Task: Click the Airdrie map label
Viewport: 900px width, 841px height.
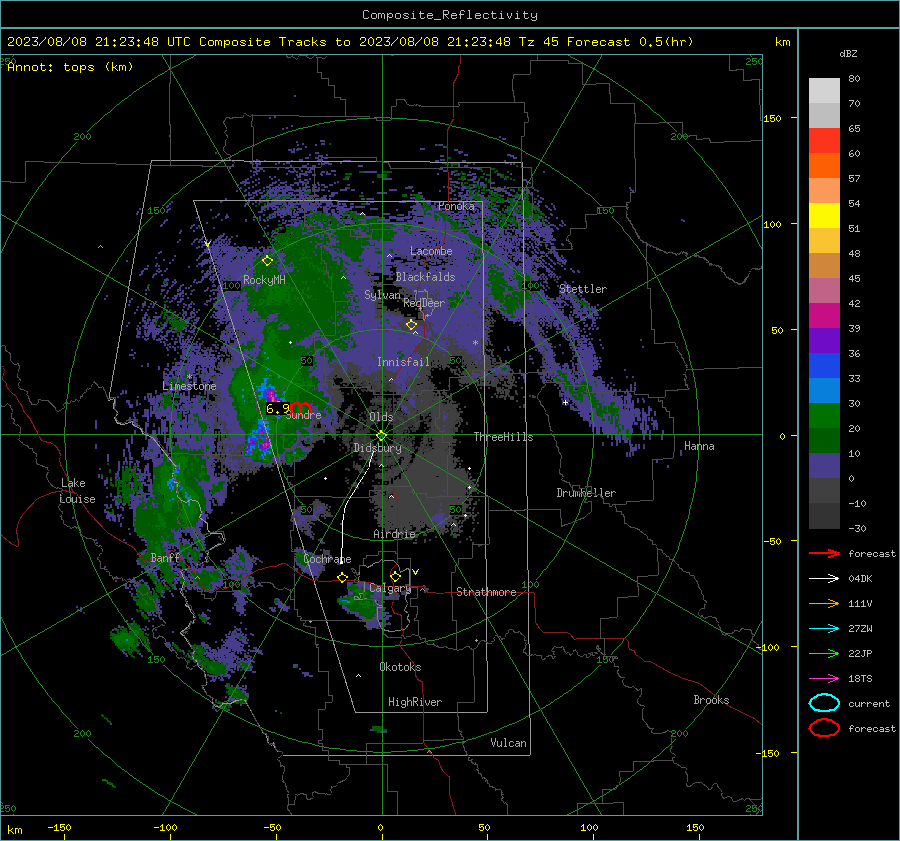Action: (394, 534)
